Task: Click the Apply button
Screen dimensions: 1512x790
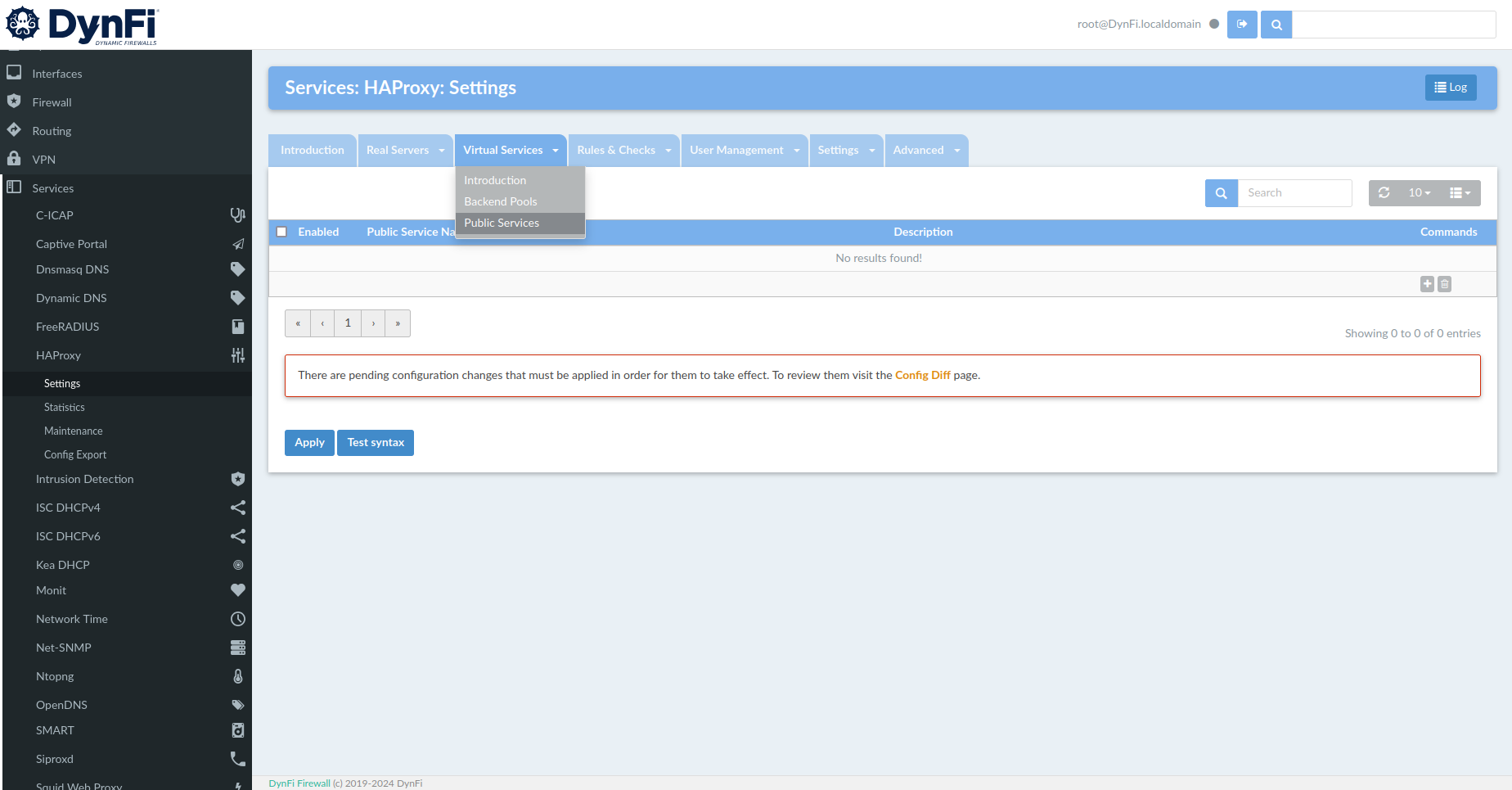Action: [x=309, y=443]
